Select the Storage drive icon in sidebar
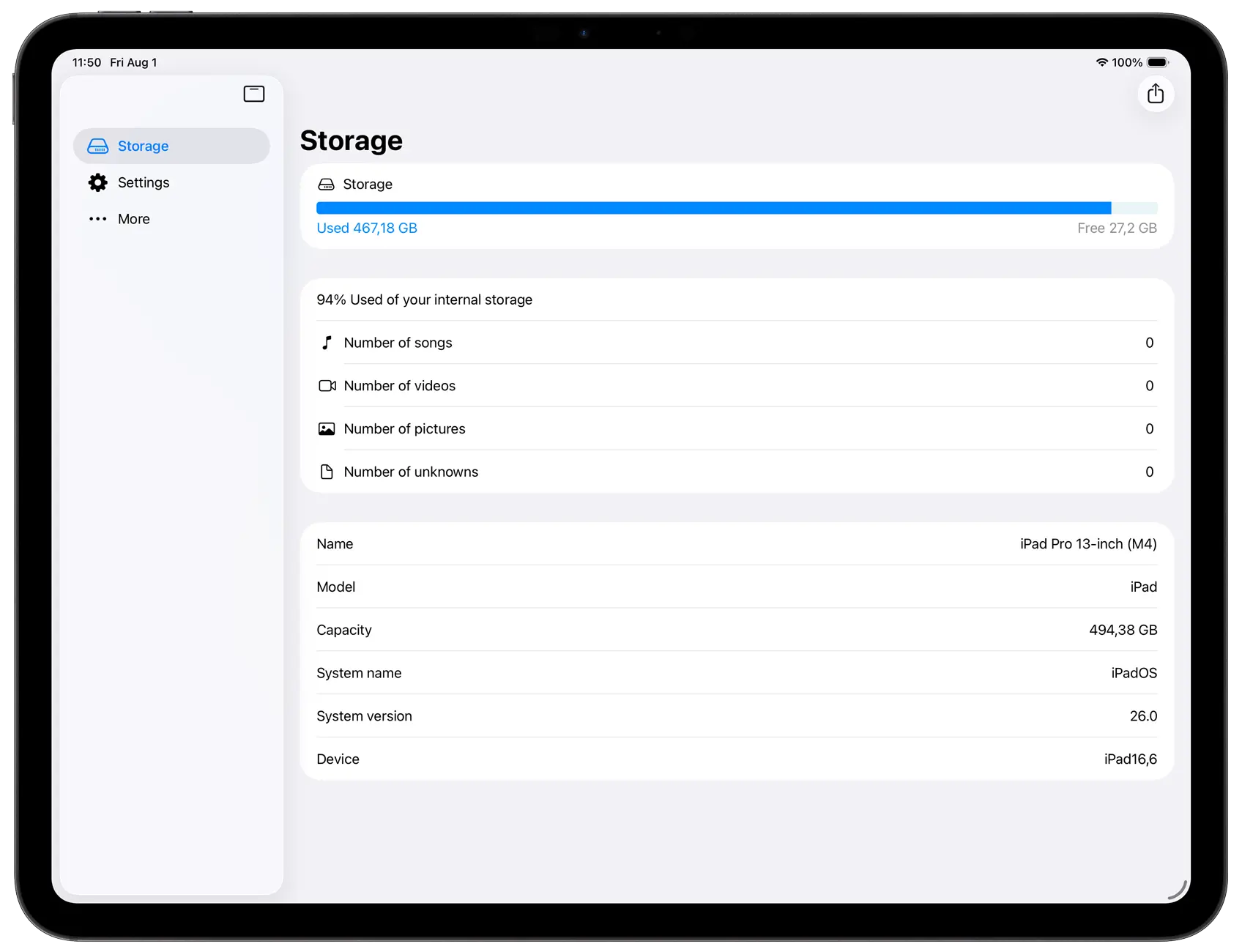This screenshot has width=1242, height=952. pos(98,146)
